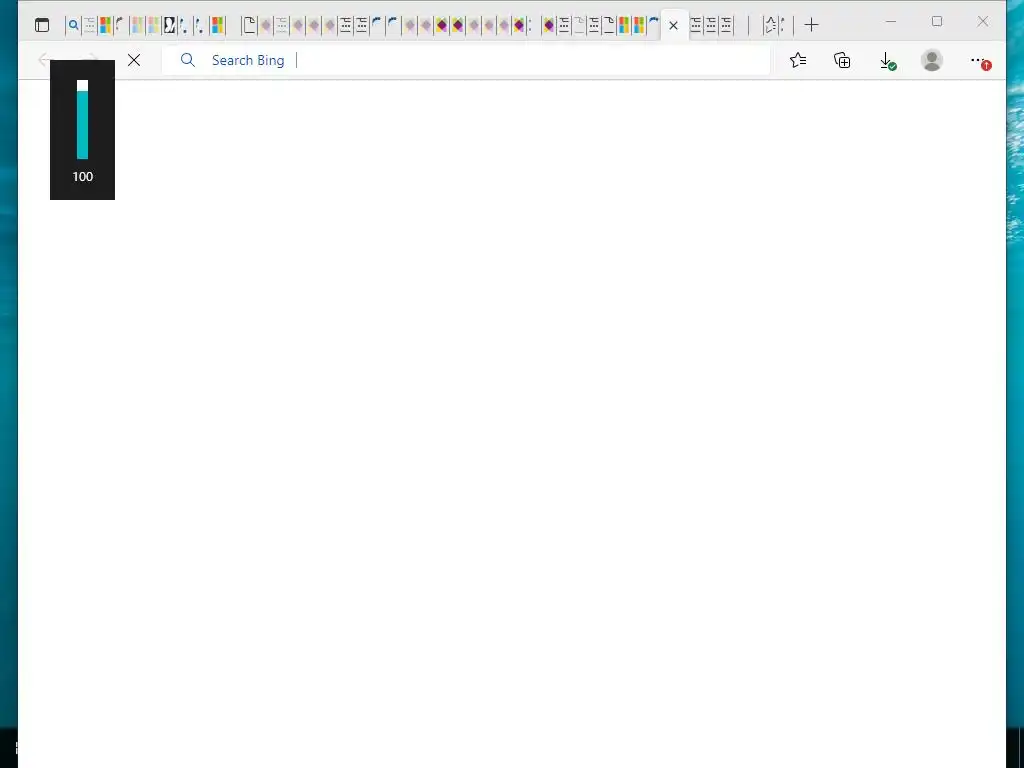The width and height of the screenshot is (1024, 768).
Task: Click the volume level slider bar
Action: 82,120
